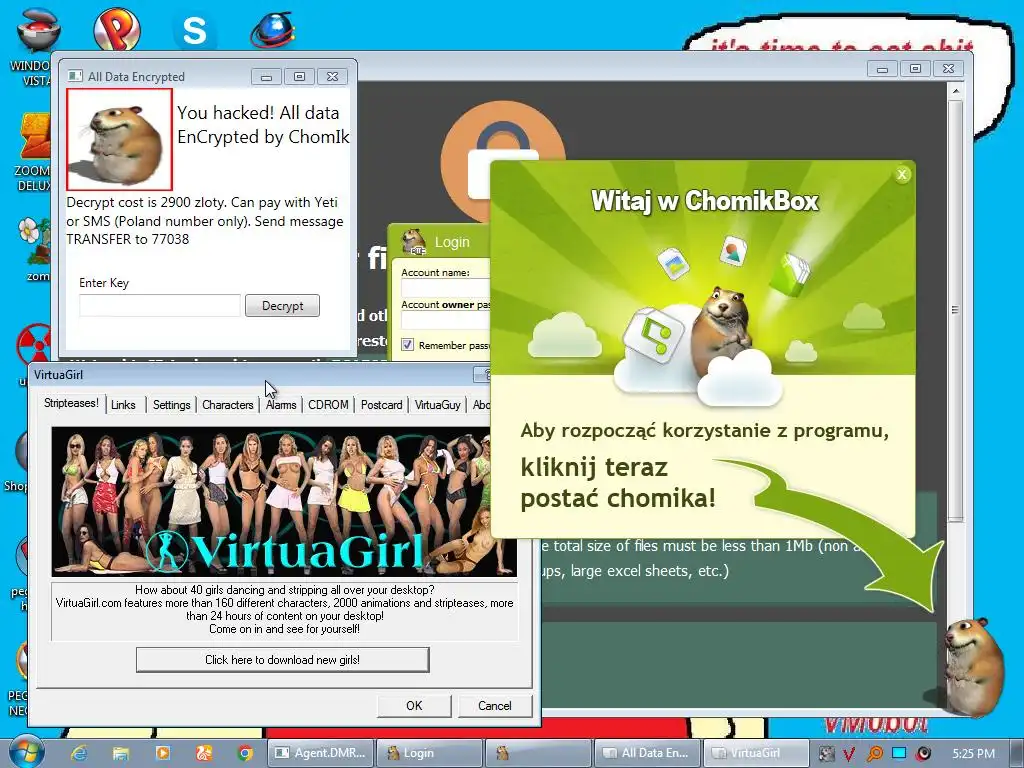1024x768 pixels.
Task: Open the Characters tab in VirtuaGirl
Action: tap(227, 405)
